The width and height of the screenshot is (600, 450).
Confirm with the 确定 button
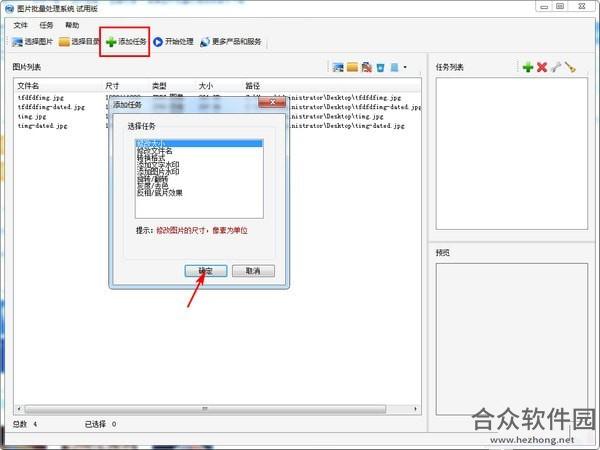tap(206, 271)
